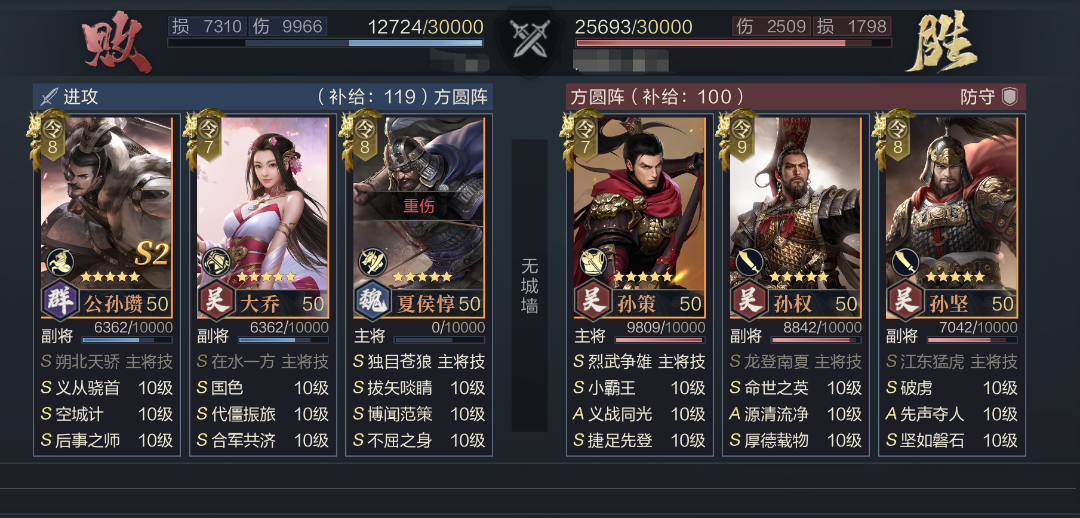Click the 魏 faction badge of 夏侯惇

click(373, 301)
